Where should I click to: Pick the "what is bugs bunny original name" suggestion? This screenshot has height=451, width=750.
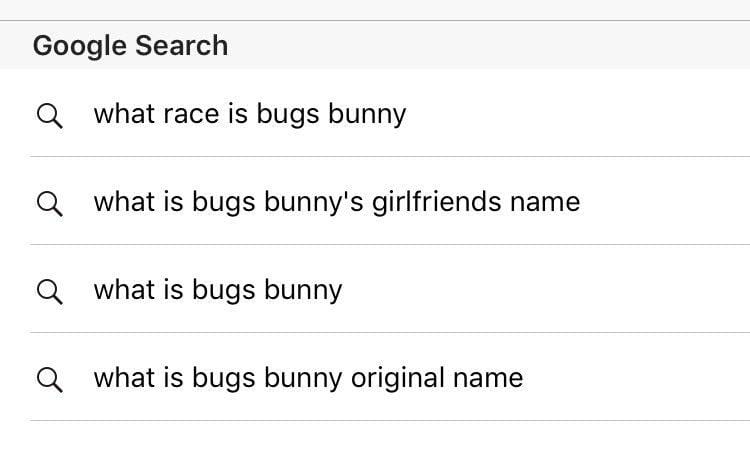308,378
